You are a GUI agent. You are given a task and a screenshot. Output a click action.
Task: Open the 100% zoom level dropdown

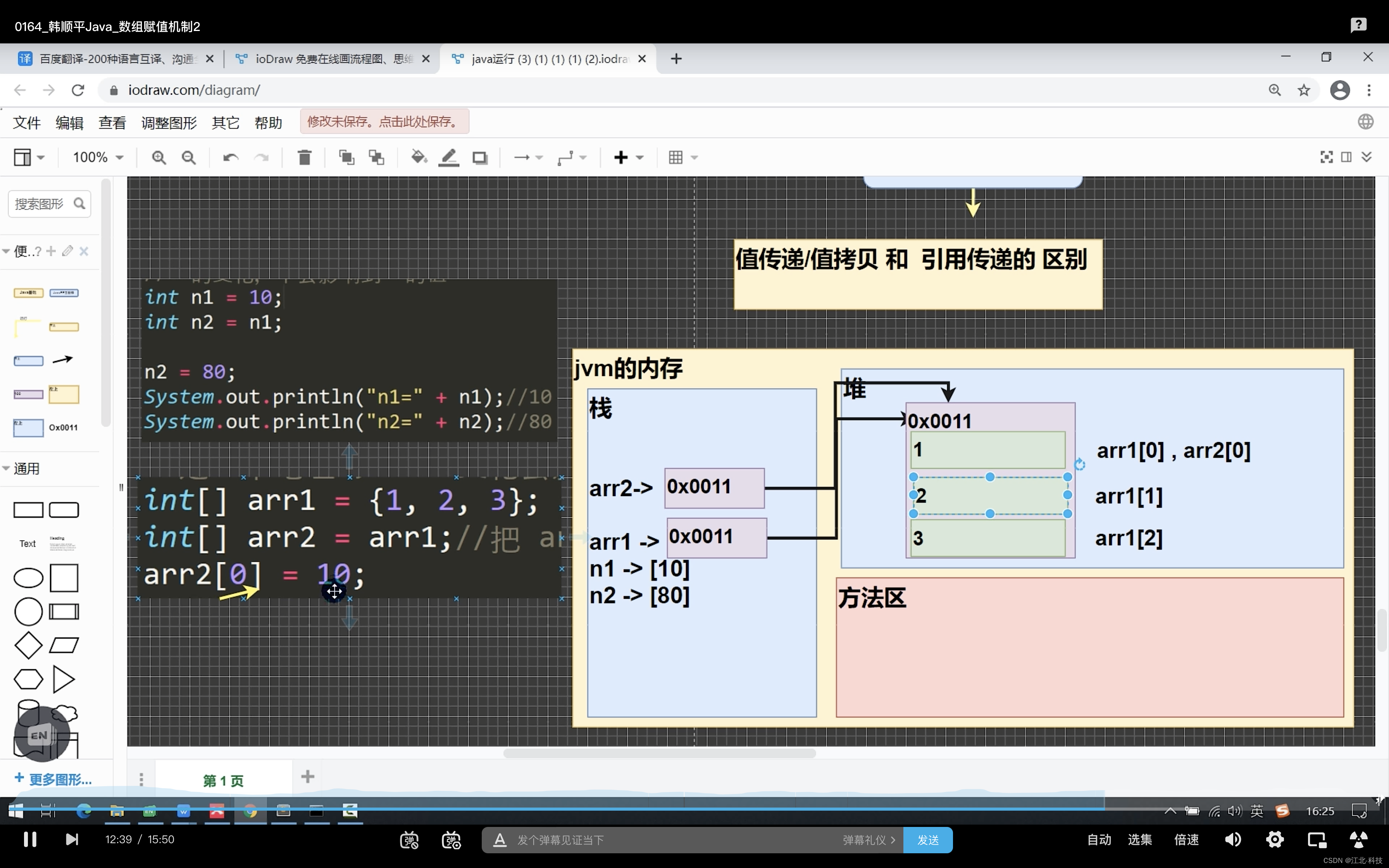(x=98, y=157)
